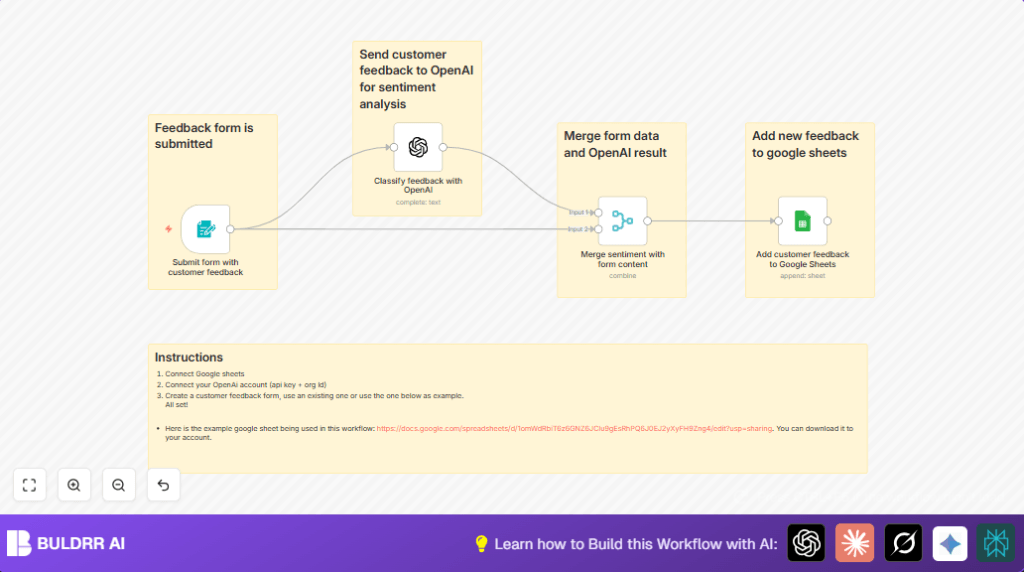Click the 'Instructions' heading

tap(189, 357)
